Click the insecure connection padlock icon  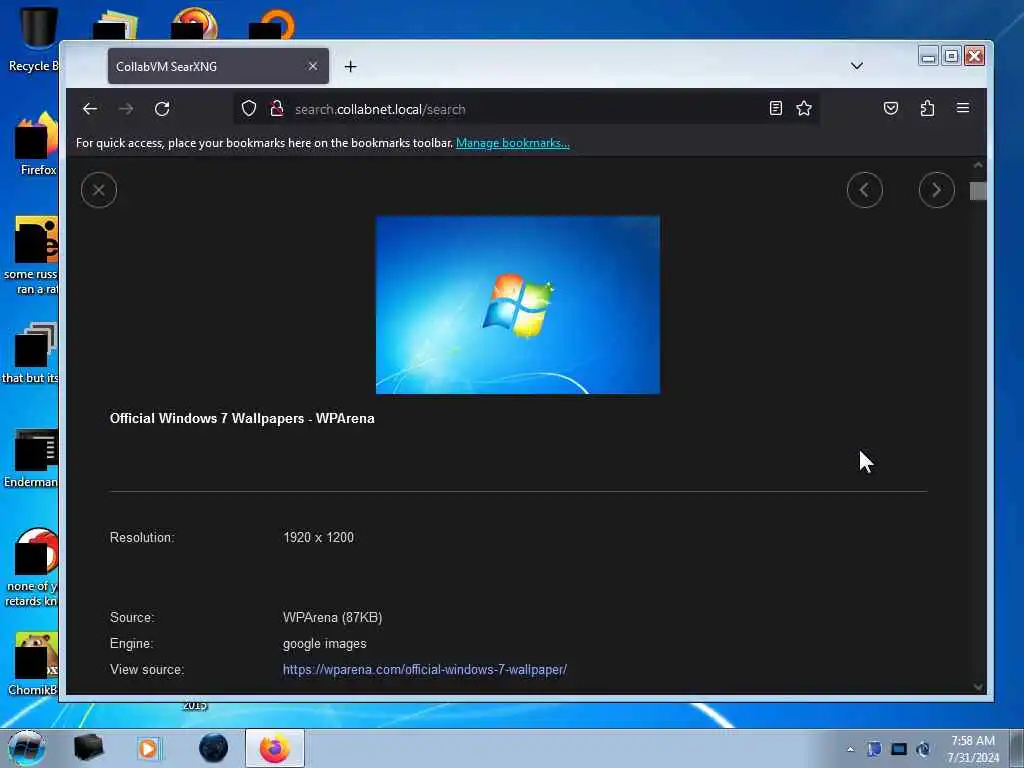(x=277, y=108)
